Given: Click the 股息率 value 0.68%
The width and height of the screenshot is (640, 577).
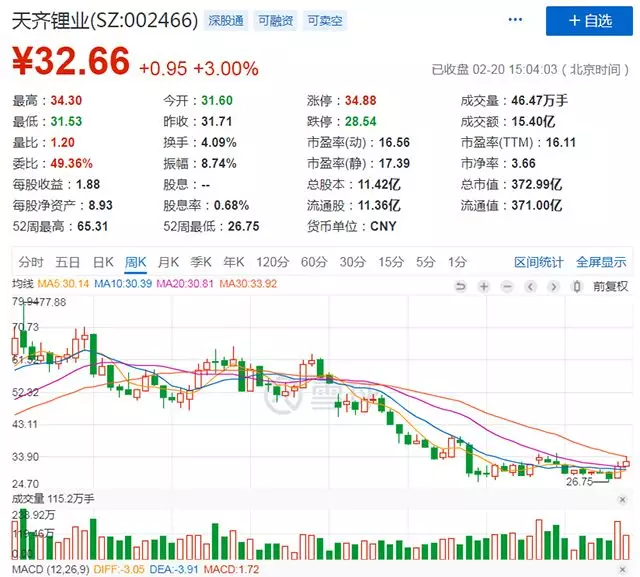Looking at the screenshot, I should click(231, 205).
